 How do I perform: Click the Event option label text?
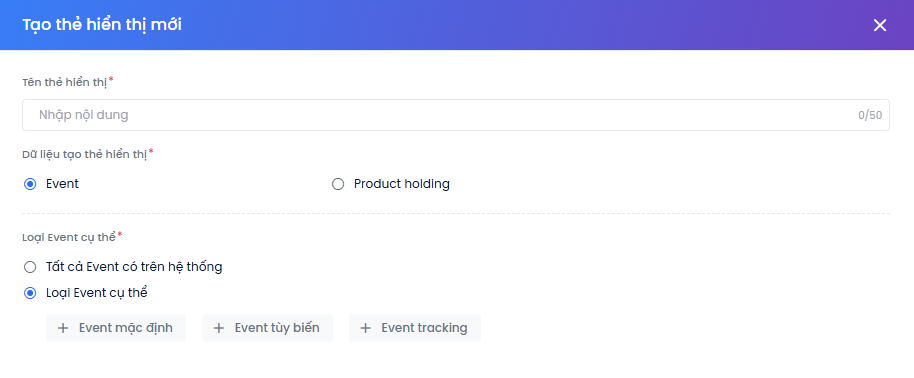62,184
